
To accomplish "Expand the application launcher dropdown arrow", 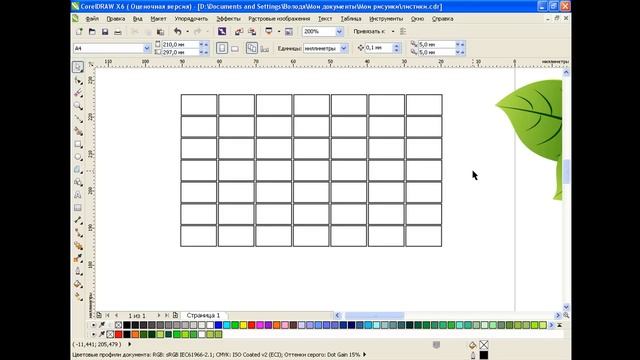I will tap(279, 31).
